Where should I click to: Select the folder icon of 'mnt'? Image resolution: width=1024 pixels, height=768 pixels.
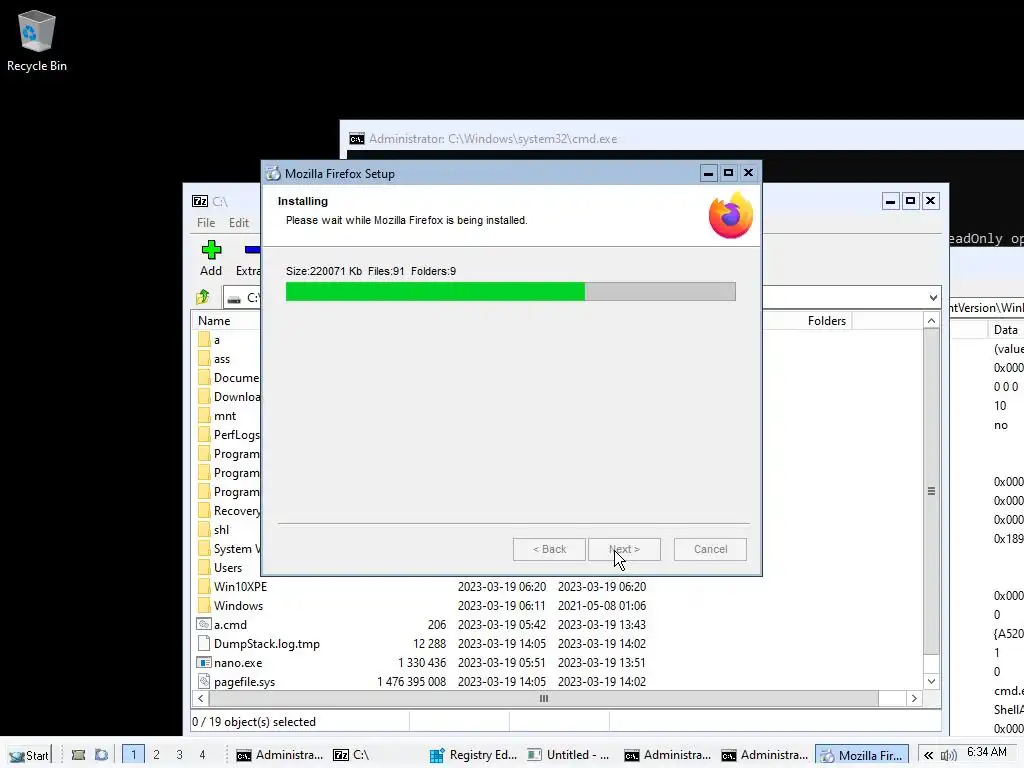pos(204,415)
